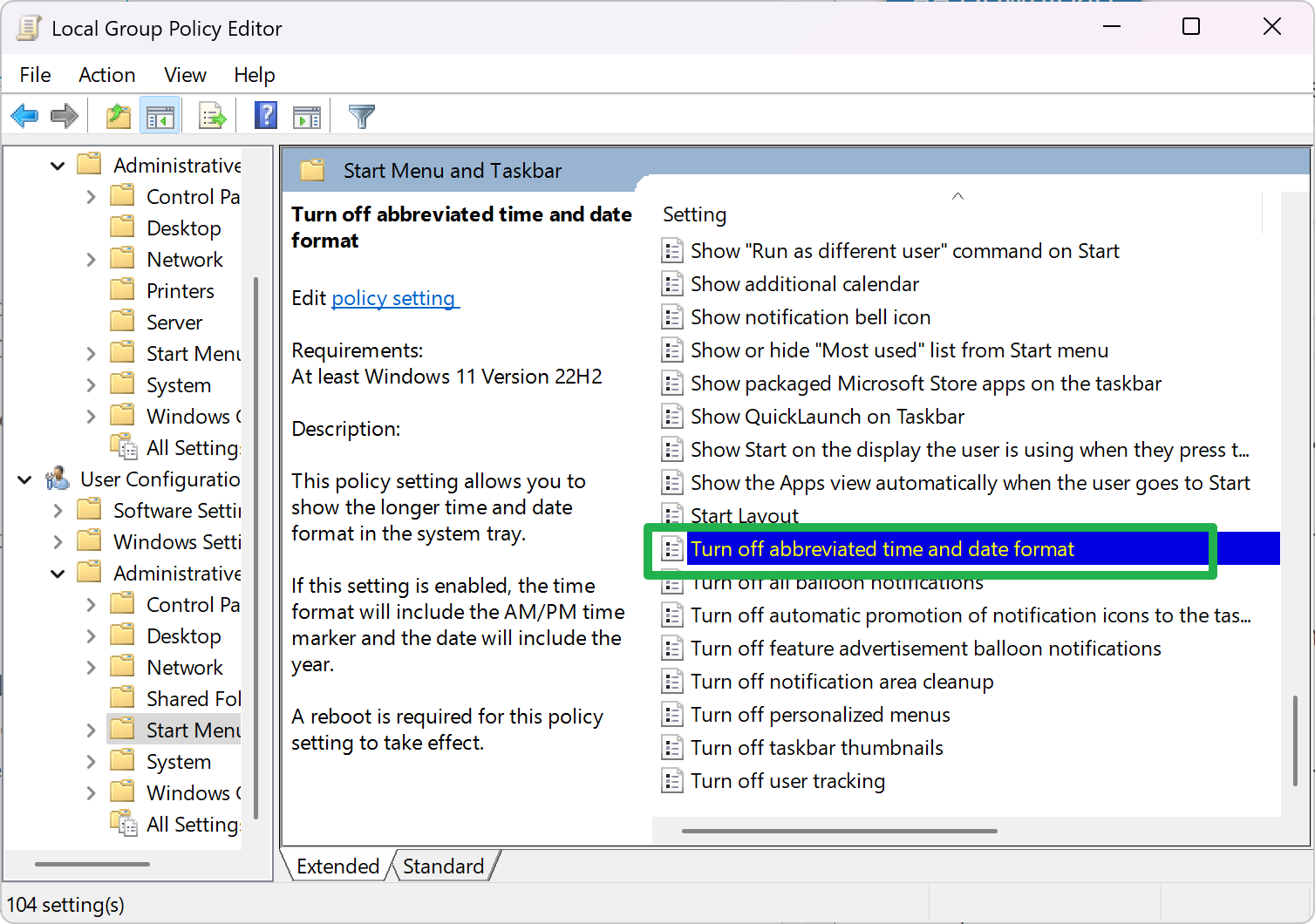Collapse the User Configuration branch
Image resolution: width=1315 pixels, height=924 pixels.
[24, 479]
